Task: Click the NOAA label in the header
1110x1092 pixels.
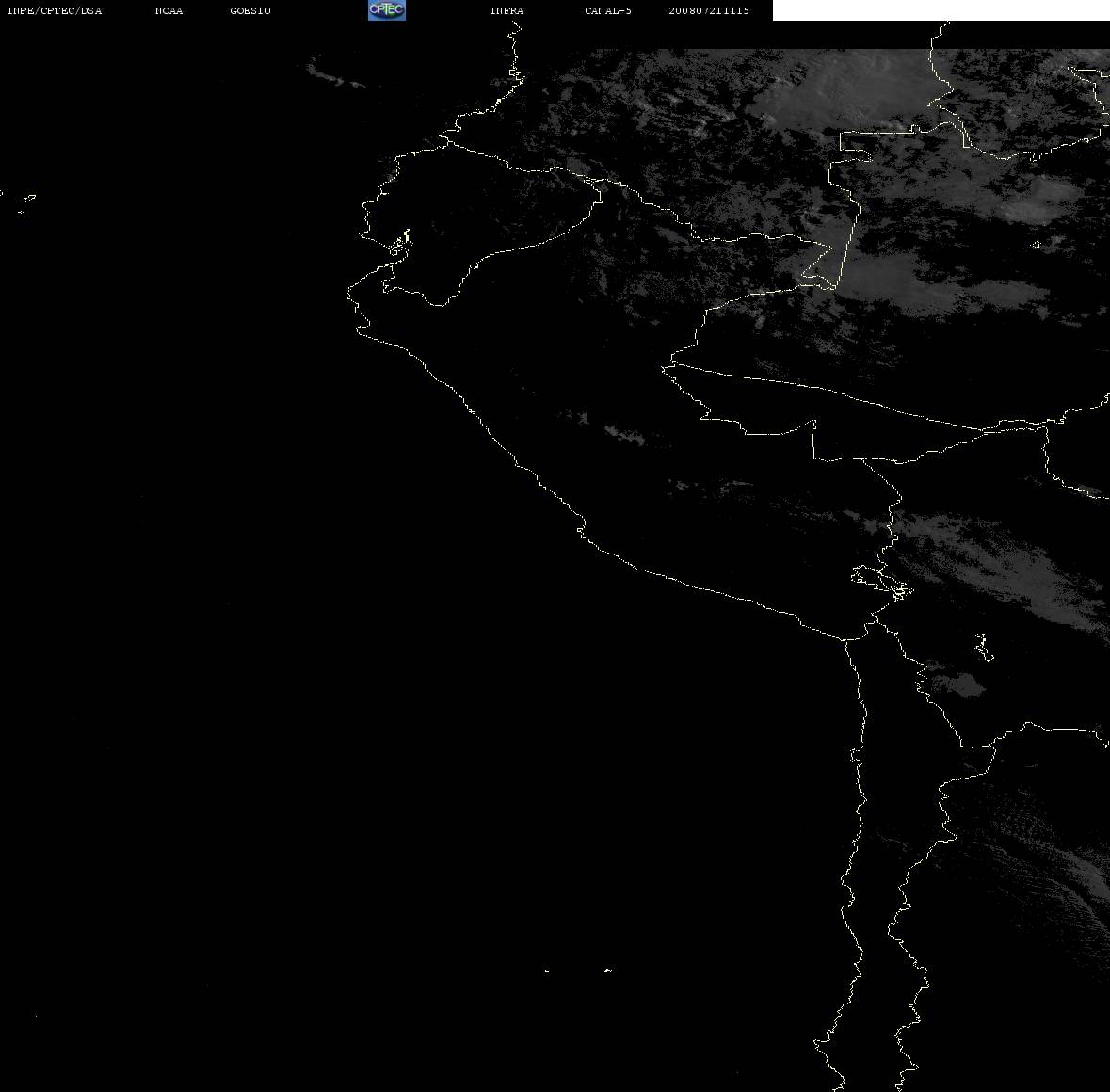Action: [x=169, y=10]
